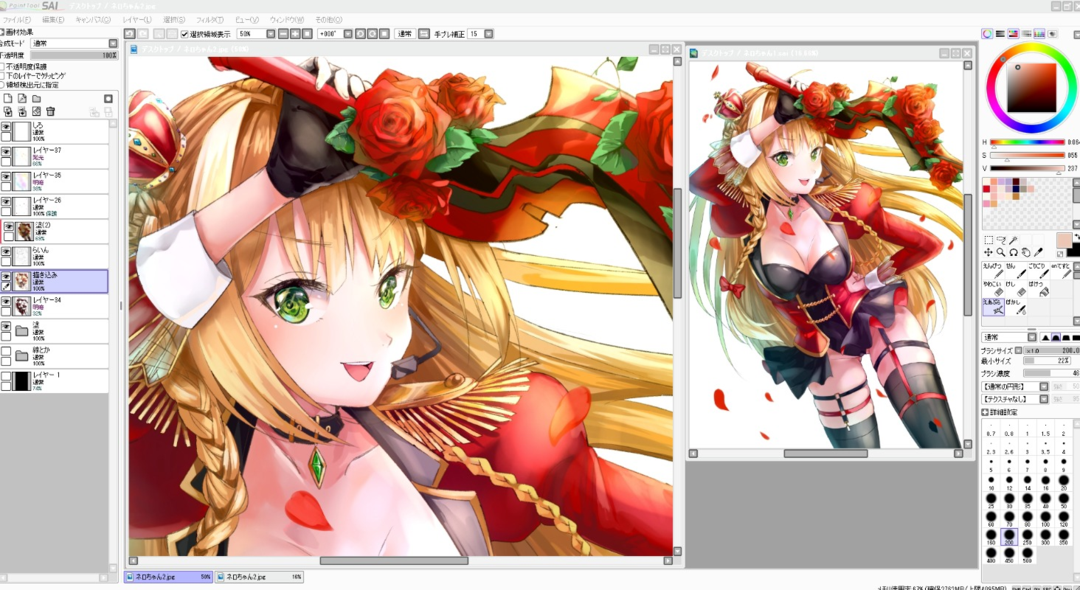Screen dimensions: 1080x590
Task: Enable the 不透明度保護 checkbox
Action: click(3, 67)
